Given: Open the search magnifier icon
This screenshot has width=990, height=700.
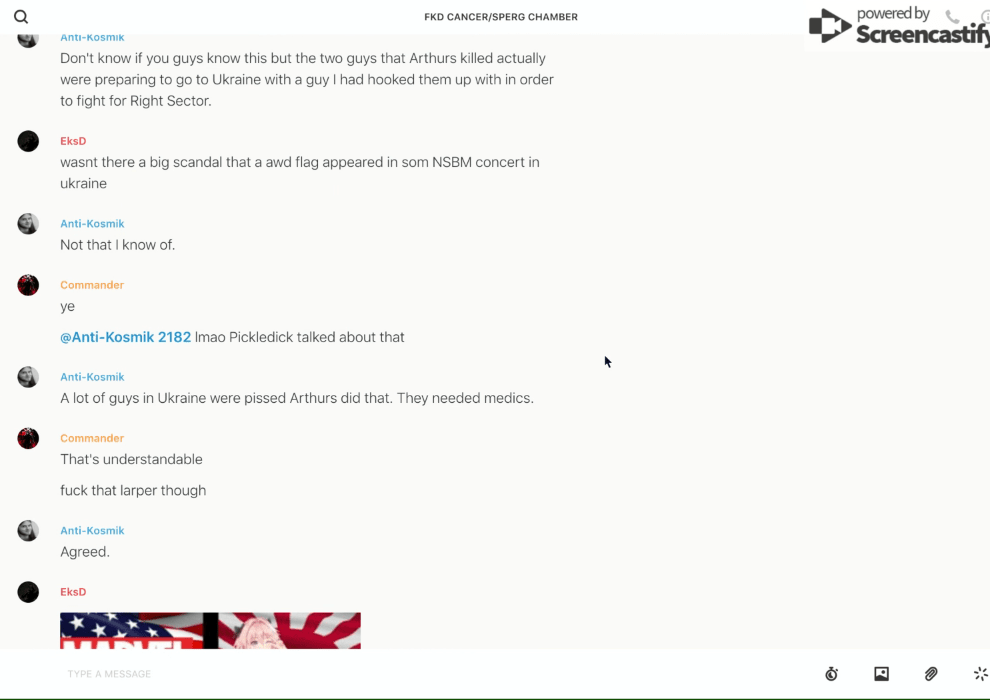Looking at the screenshot, I should [x=21, y=17].
